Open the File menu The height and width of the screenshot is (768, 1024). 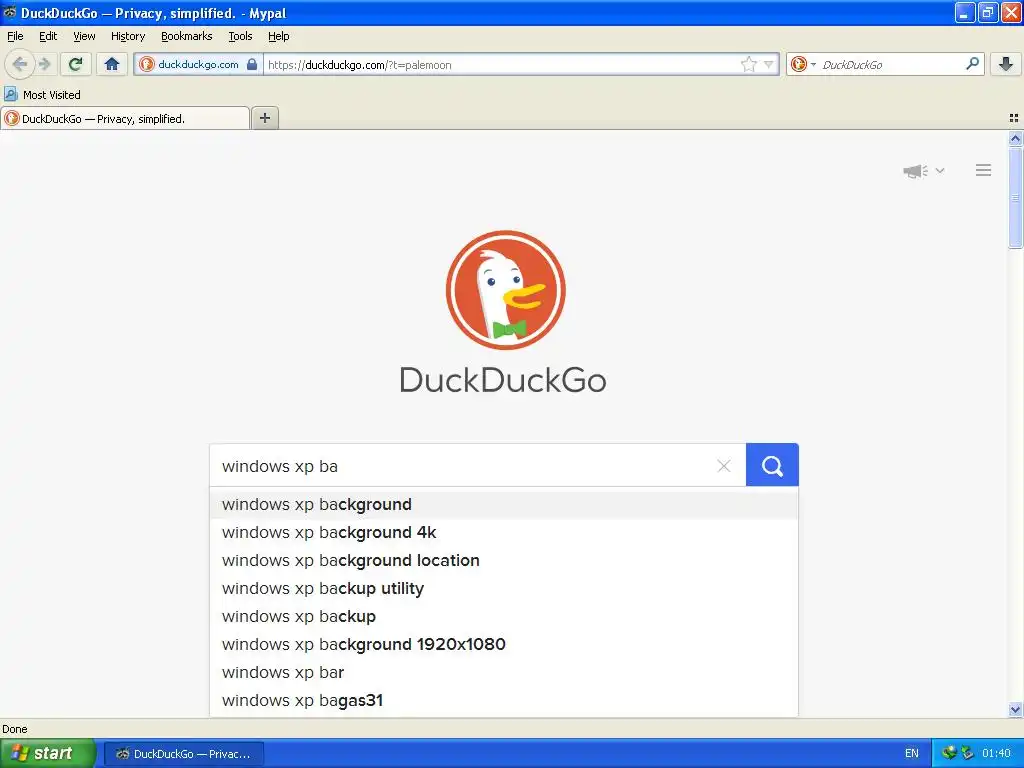click(x=15, y=36)
